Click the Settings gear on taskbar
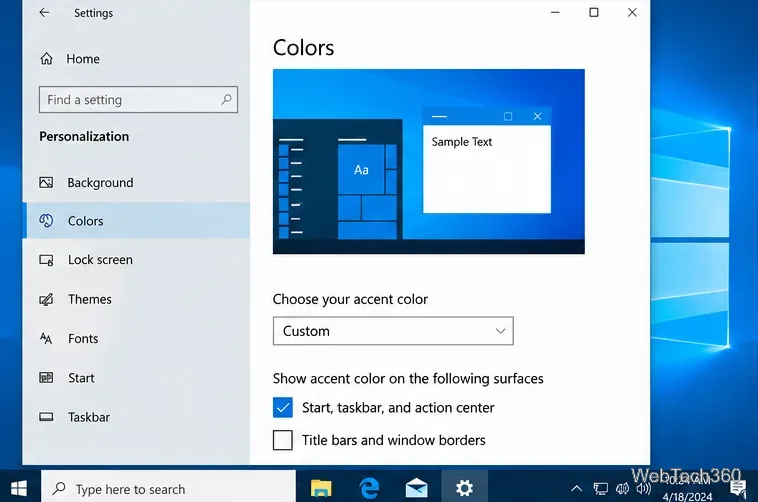 point(464,488)
